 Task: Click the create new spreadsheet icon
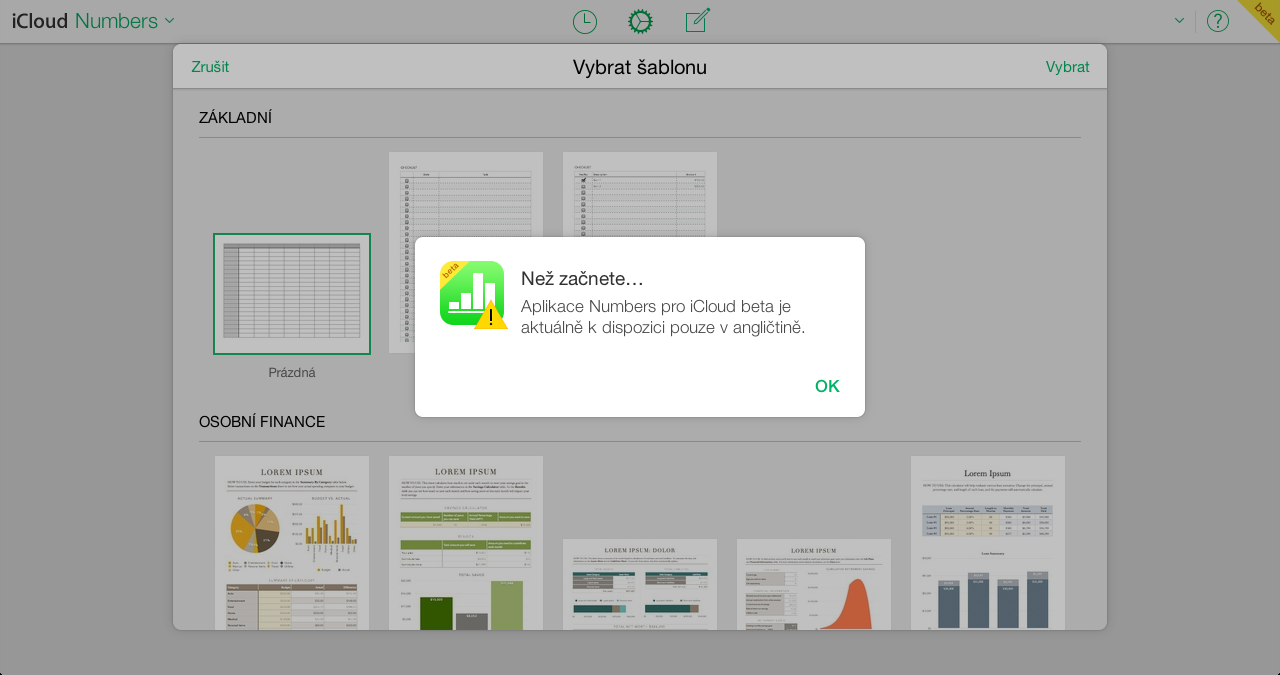pyautogui.click(x=697, y=21)
